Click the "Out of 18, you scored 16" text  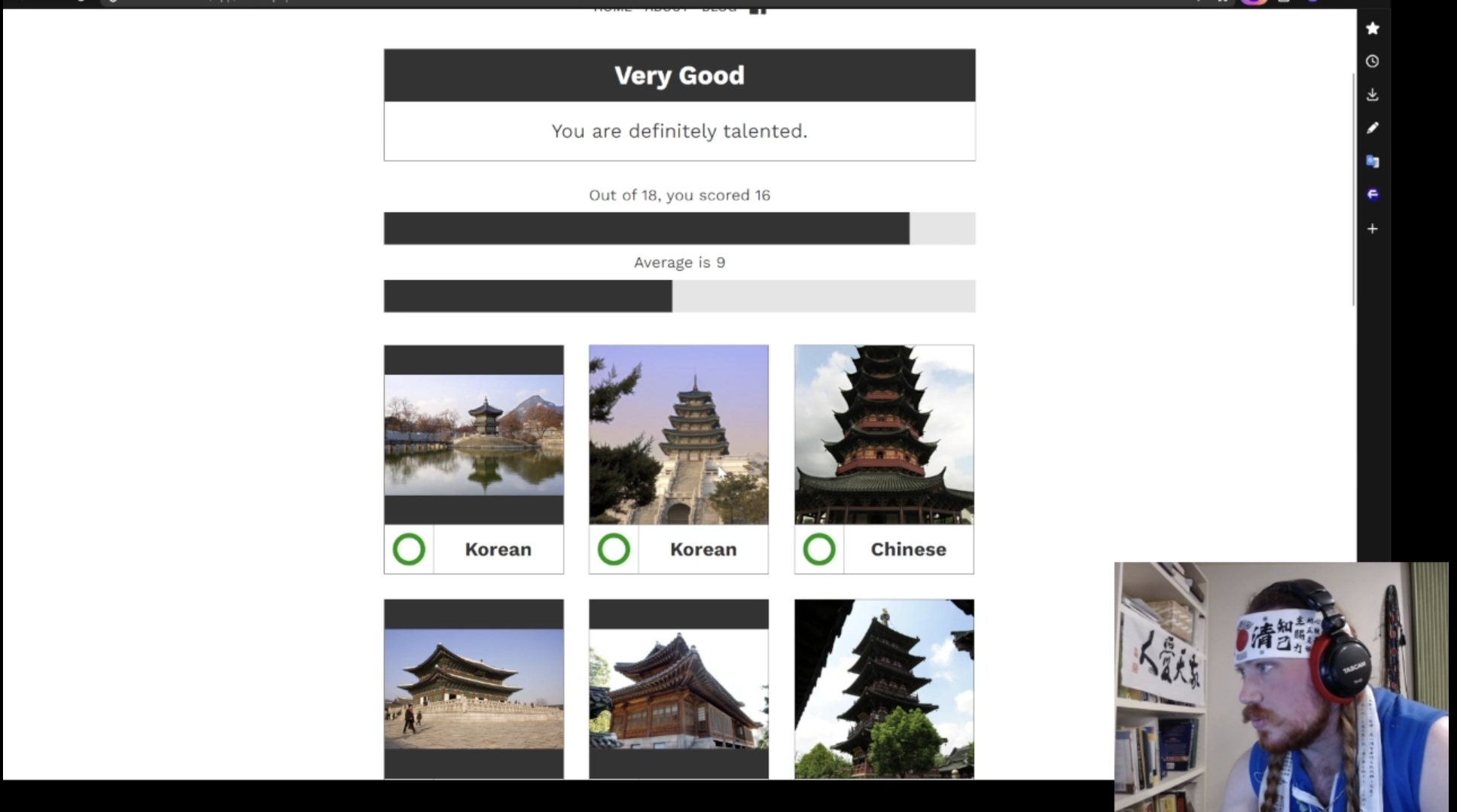point(679,195)
